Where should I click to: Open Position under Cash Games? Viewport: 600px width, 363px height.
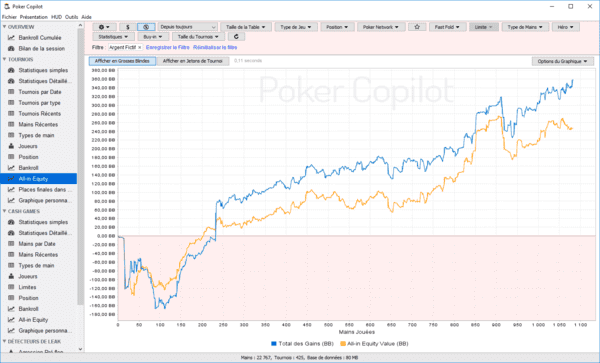[28, 298]
